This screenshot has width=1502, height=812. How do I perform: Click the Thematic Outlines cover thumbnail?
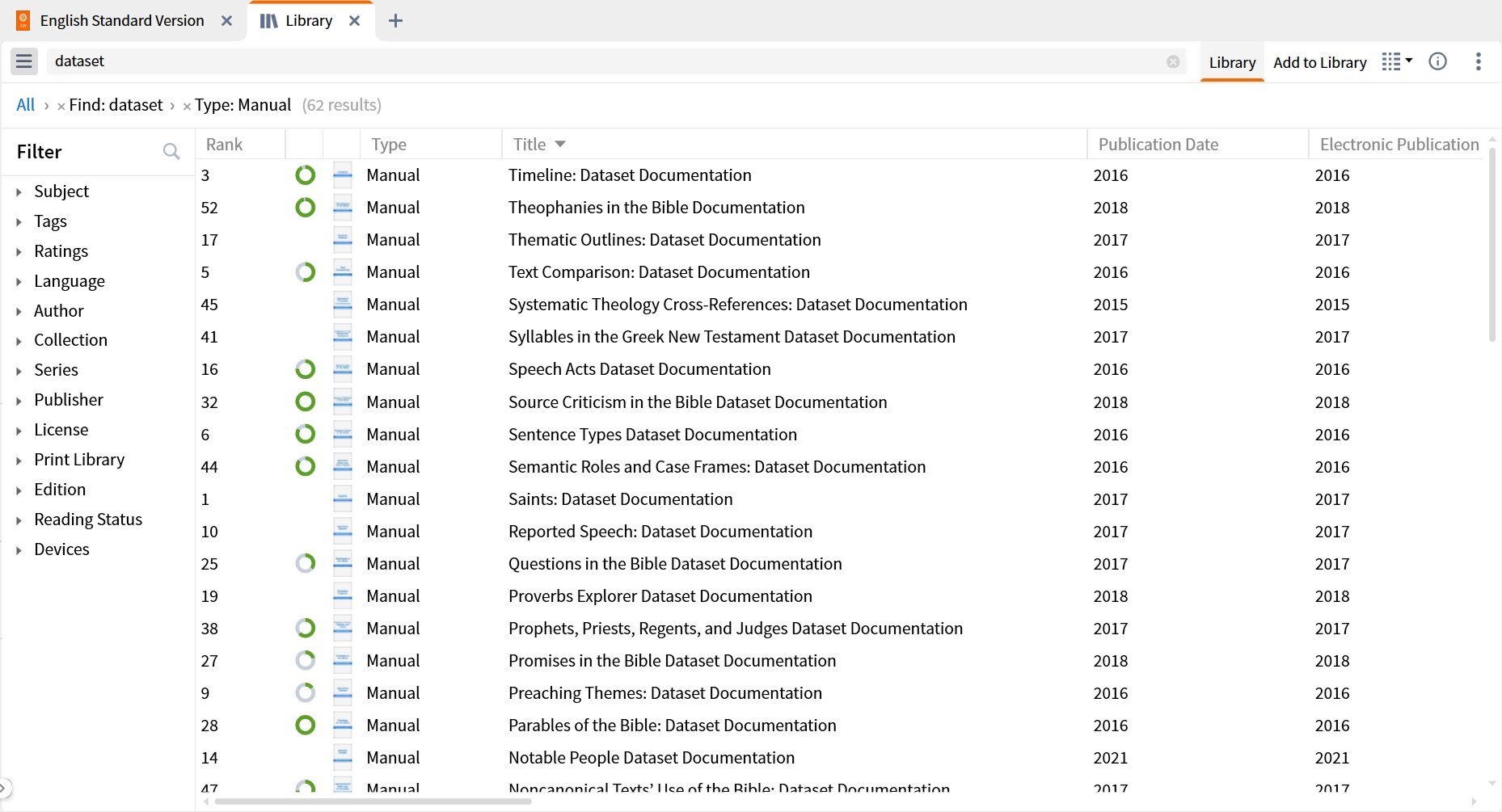[x=343, y=239]
